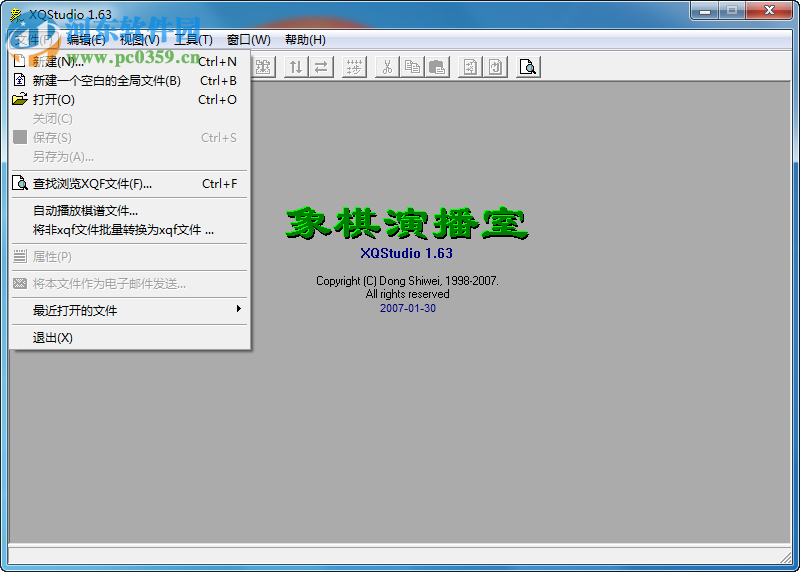Click the document with curved arrow toolbar icon
Screen dimensions: 800x572
[x=495, y=67]
